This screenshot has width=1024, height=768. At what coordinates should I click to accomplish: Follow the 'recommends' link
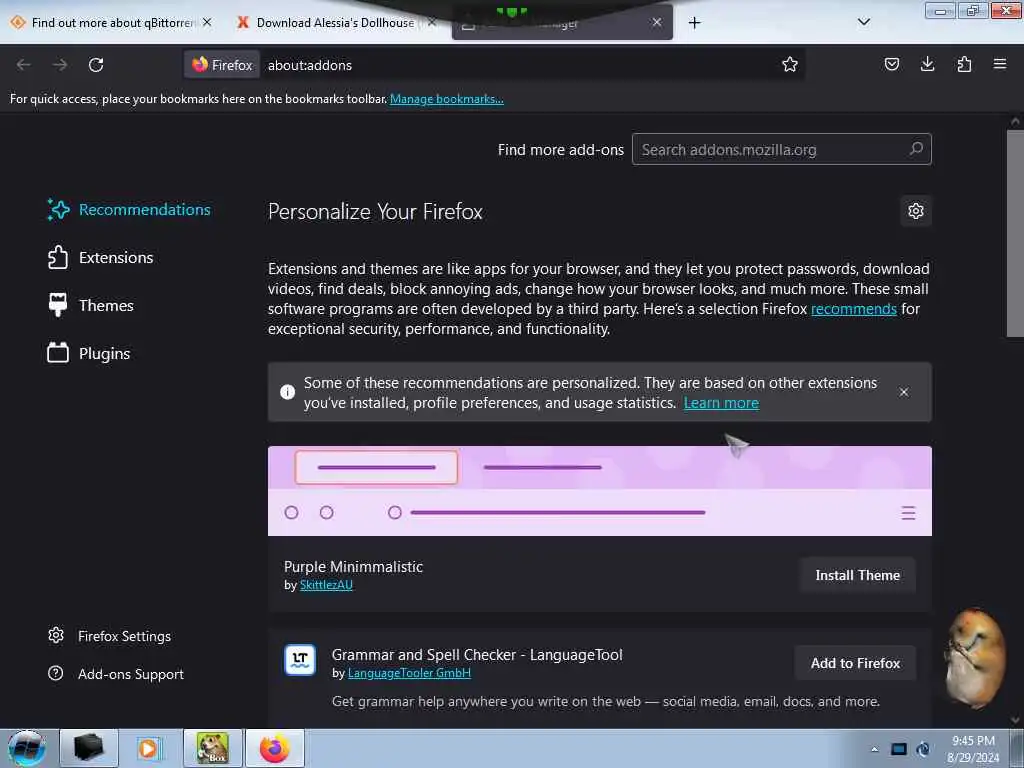[854, 309]
